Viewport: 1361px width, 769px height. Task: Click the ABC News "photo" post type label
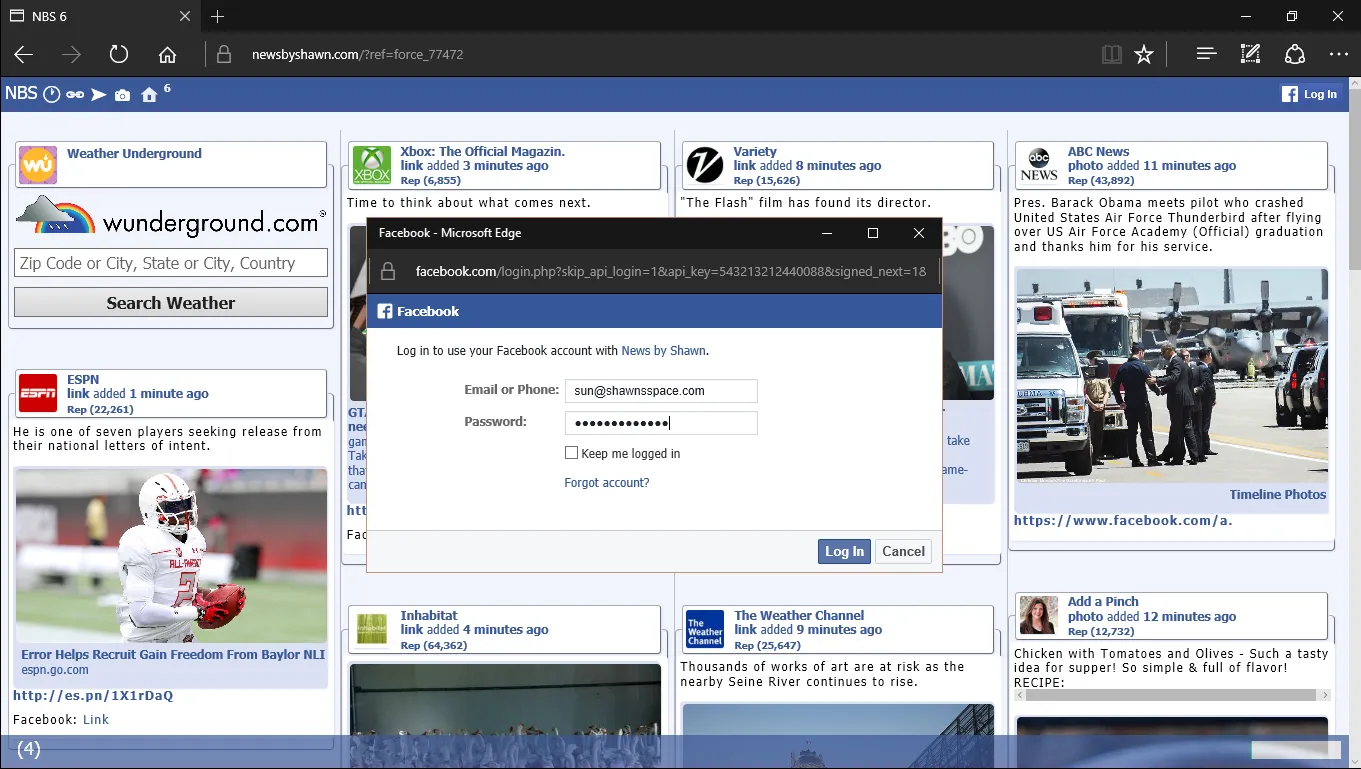(1085, 166)
